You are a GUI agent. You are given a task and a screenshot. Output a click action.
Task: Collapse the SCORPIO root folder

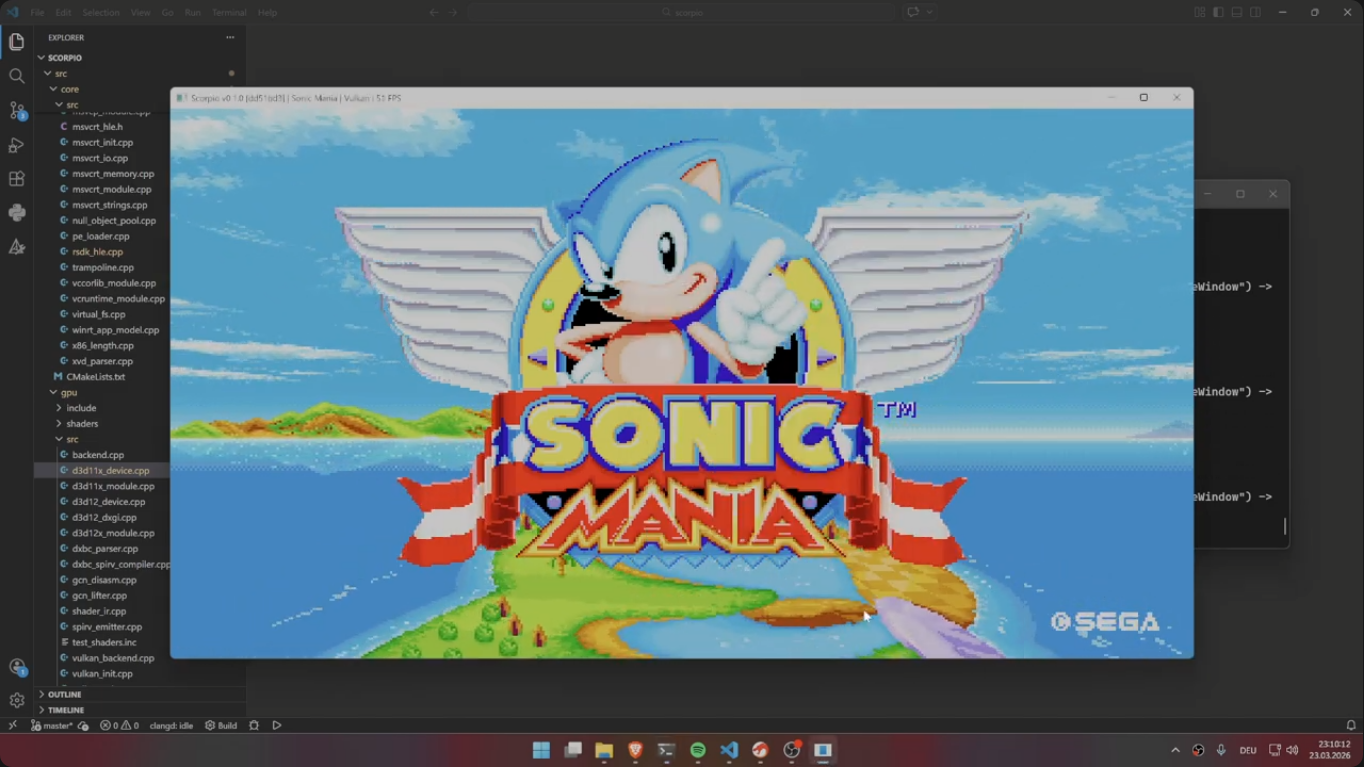point(64,58)
